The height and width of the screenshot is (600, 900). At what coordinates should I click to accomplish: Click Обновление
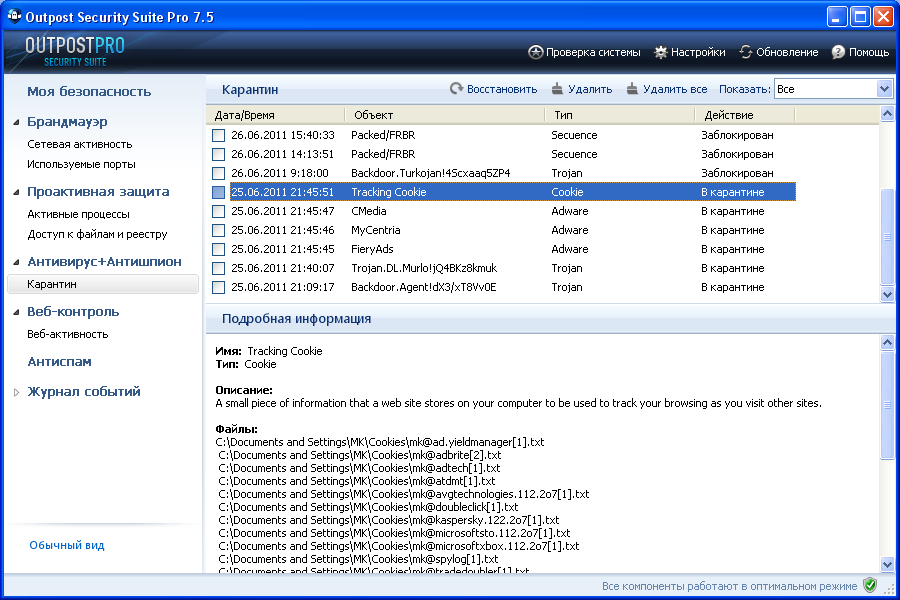pyautogui.click(x=779, y=52)
